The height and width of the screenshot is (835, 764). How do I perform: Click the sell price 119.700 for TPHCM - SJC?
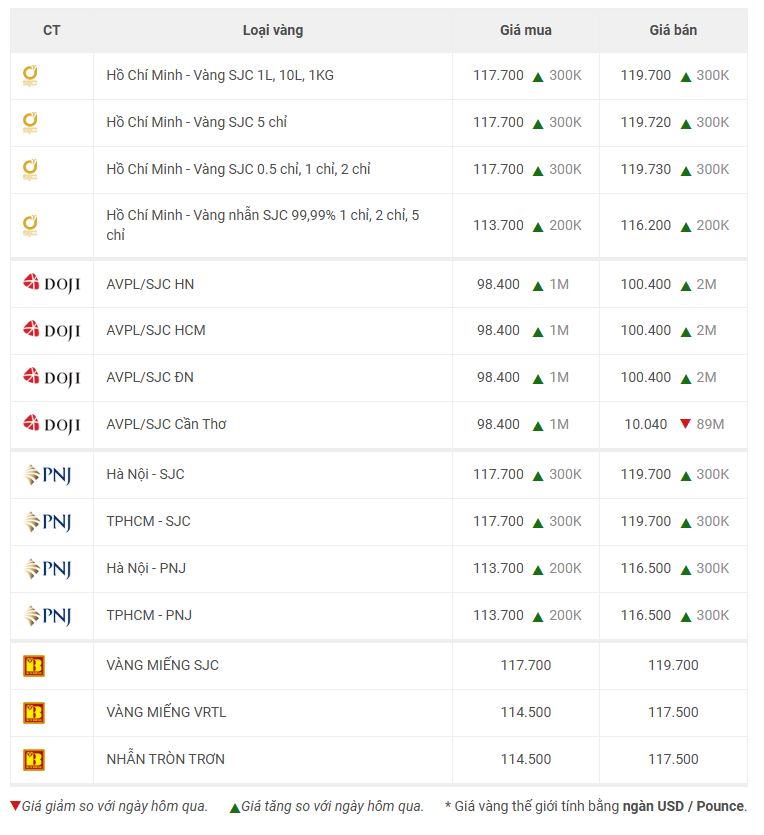(645, 521)
